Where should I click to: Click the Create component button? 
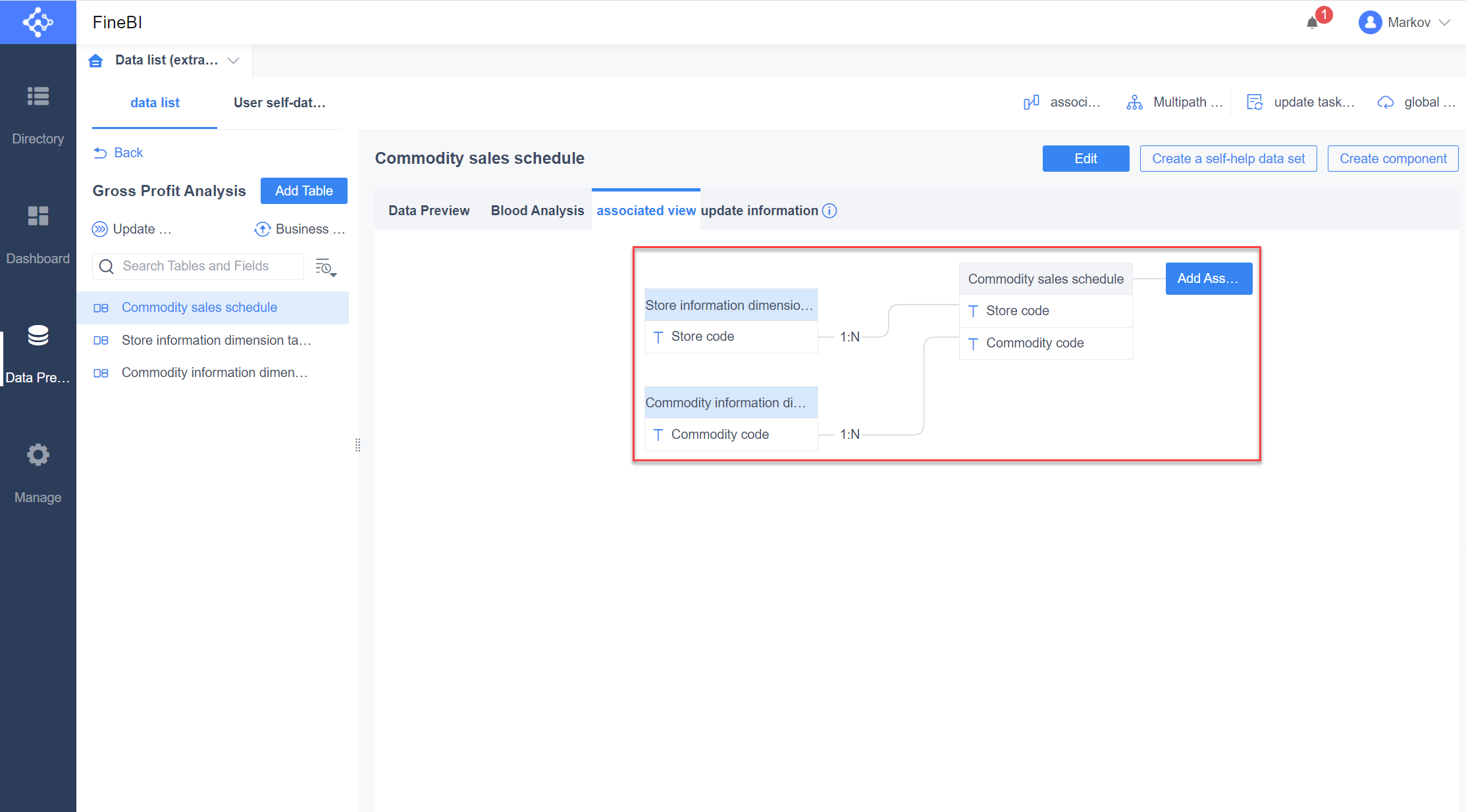(1393, 159)
